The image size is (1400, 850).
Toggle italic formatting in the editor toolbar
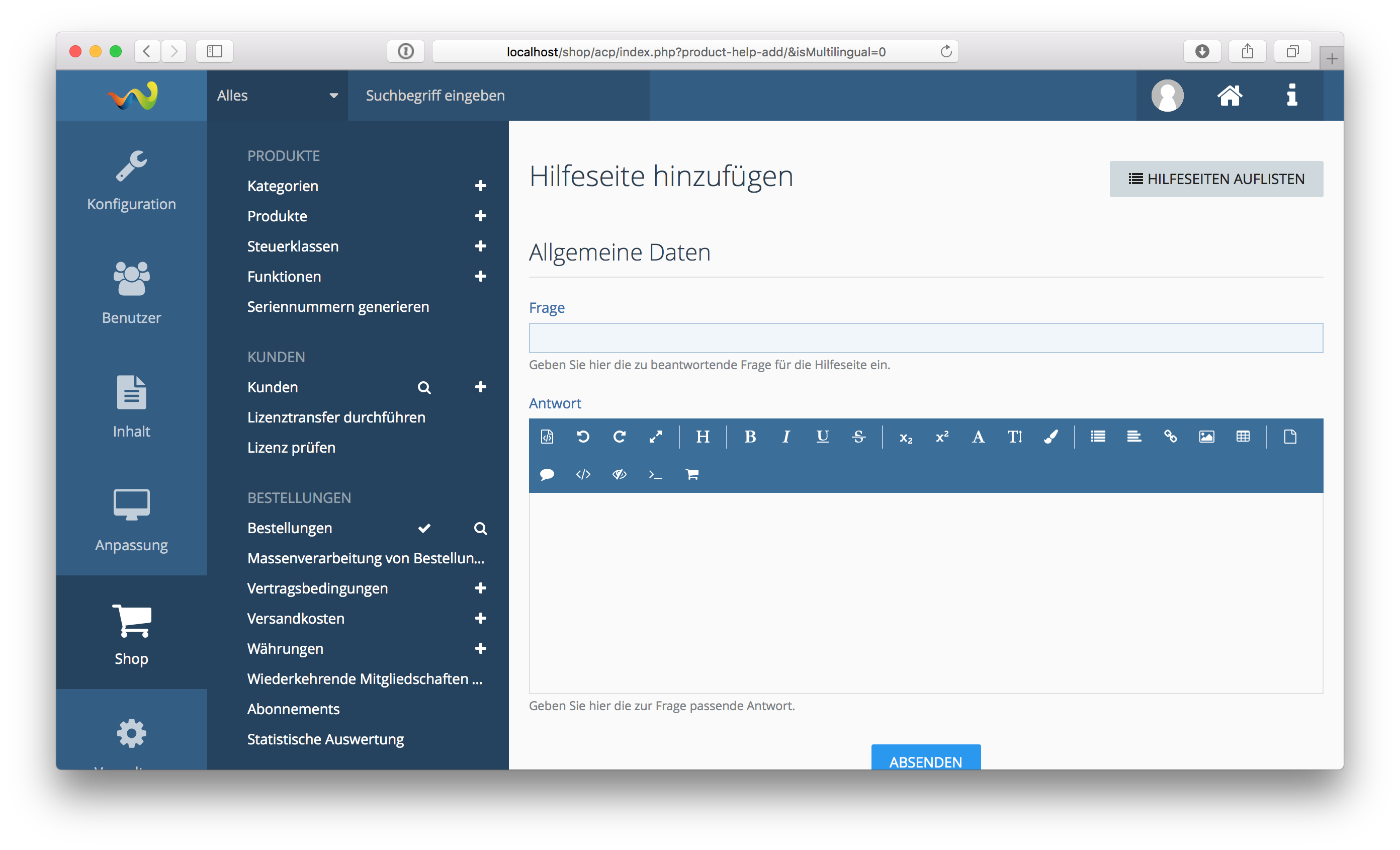coord(786,437)
